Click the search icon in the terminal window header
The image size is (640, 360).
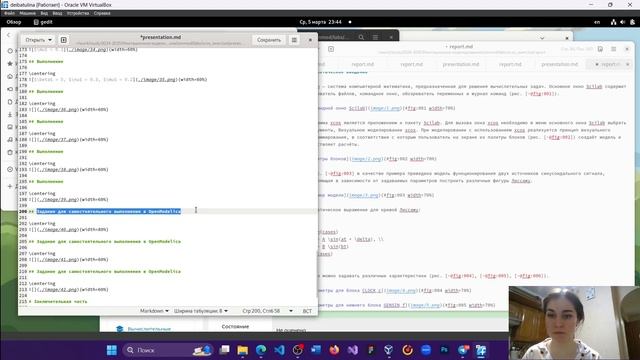(x=361, y=37)
